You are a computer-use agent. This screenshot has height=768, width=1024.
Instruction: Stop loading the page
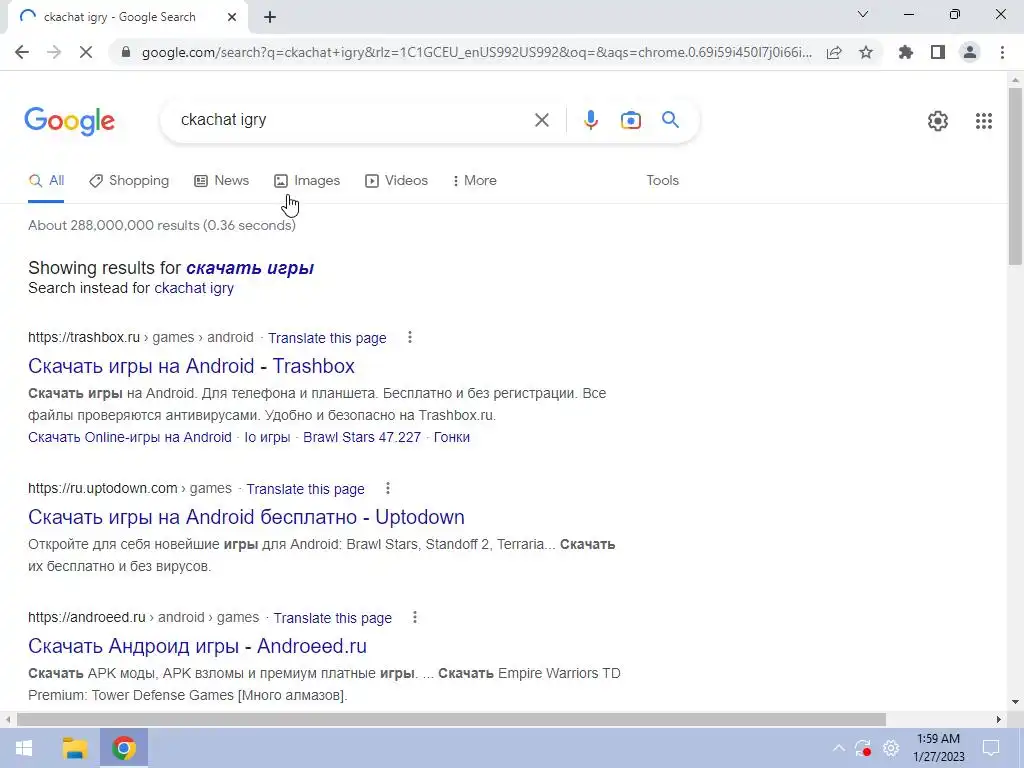(86, 52)
